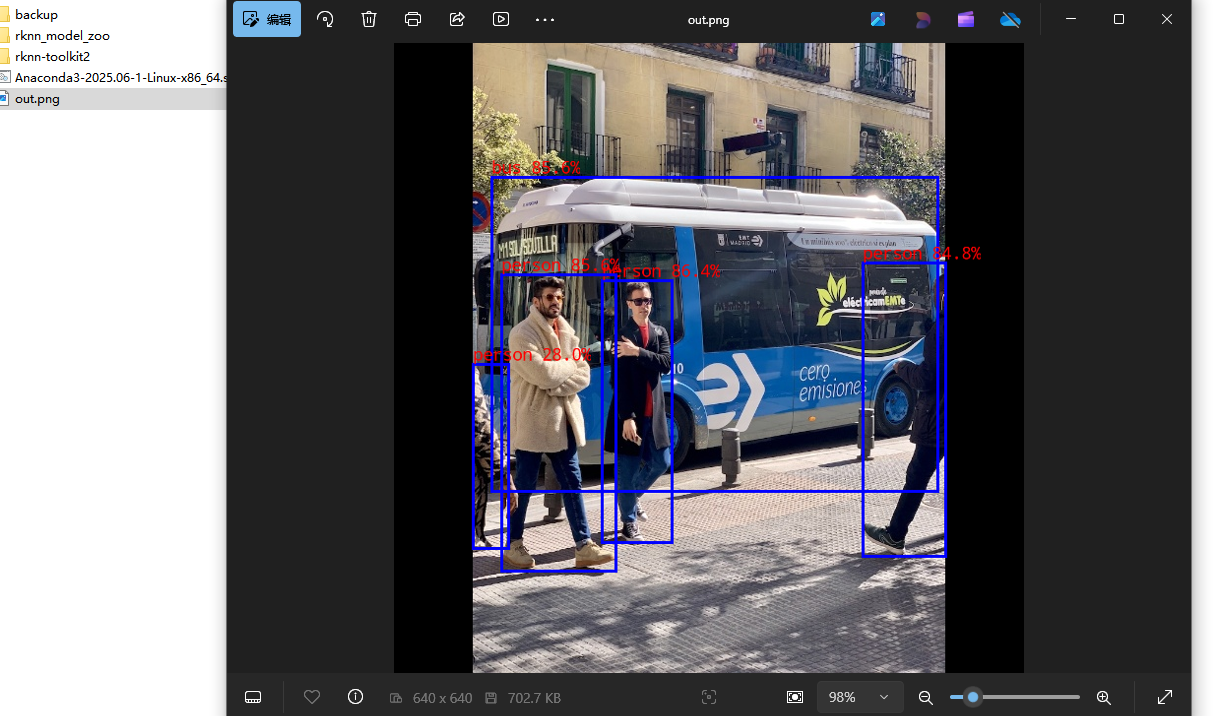The image size is (1226, 716).
Task: Click the scan text icon in bottom bar
Action: tap(709, 697)
